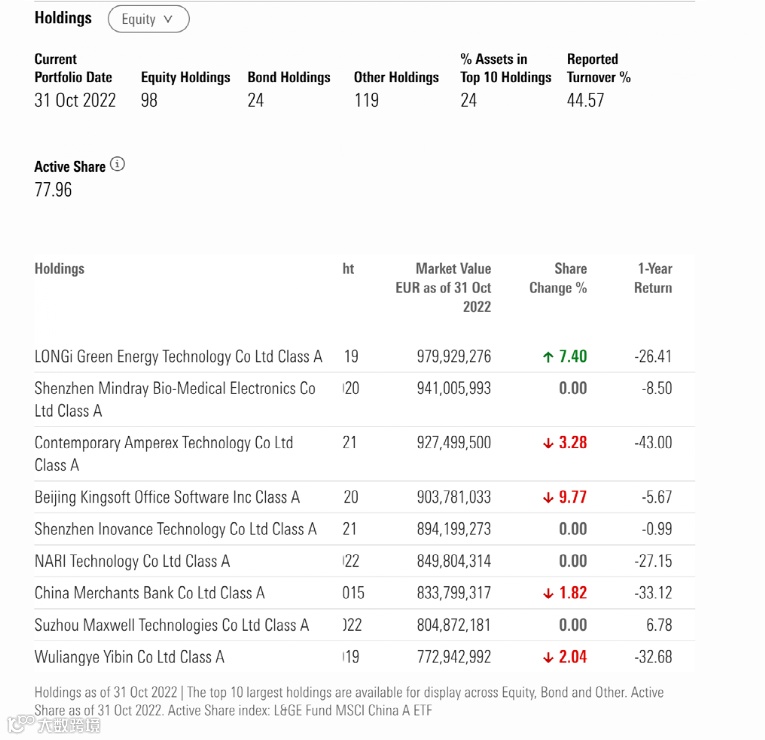Click the red down arrow beside 9.77
765x740 pixels.
(x=548, y=498)
